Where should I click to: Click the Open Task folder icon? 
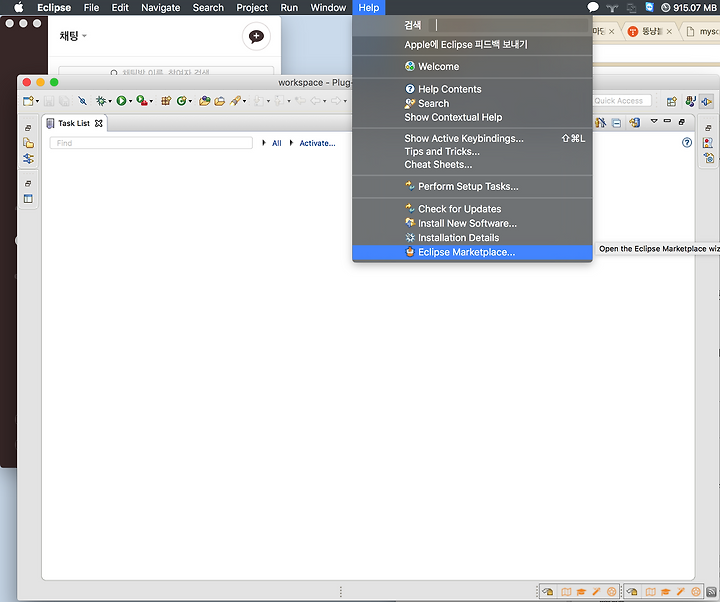(x=219, y=101)
